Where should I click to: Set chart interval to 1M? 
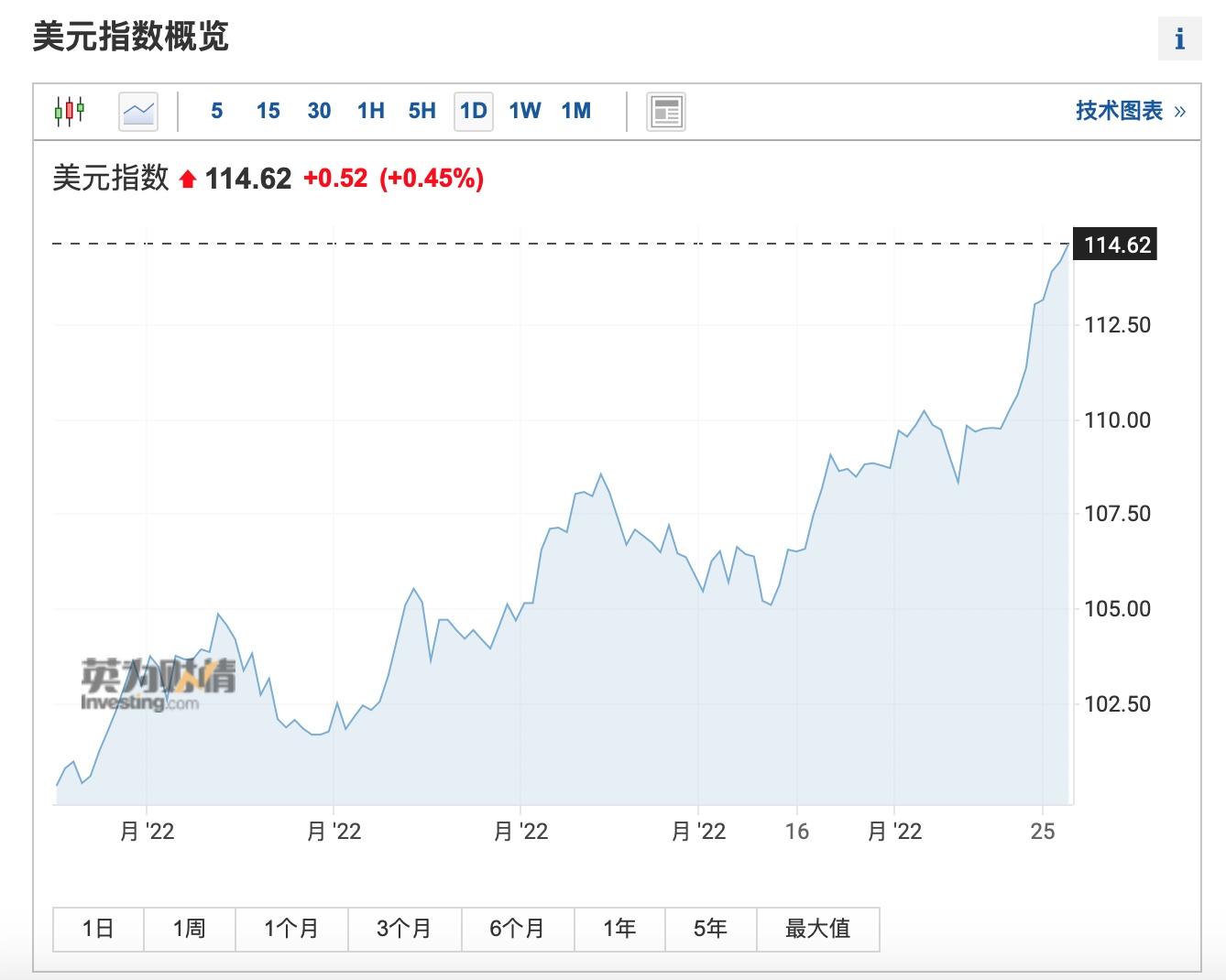(x=575, y=111)
